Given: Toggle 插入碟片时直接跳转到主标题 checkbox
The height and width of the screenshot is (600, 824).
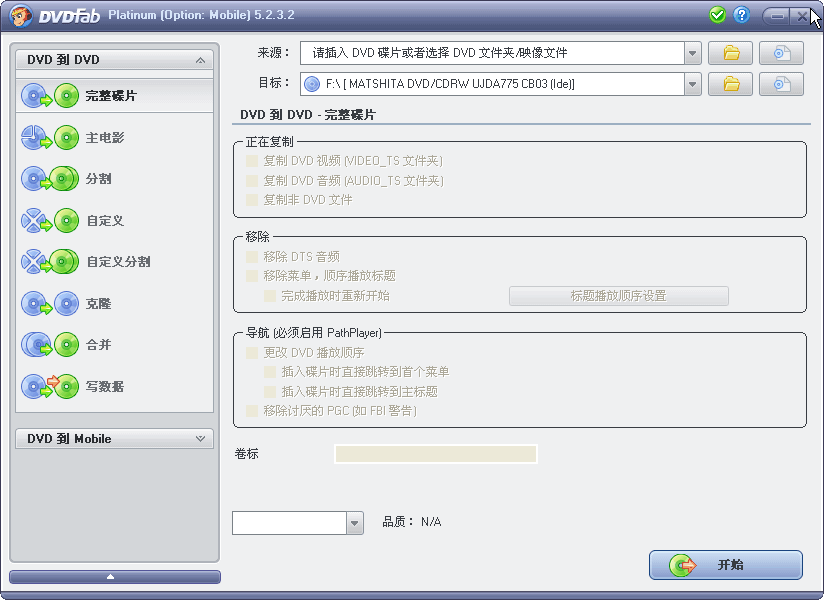Looking at the screenshot, I should pyautogui.click(x=270, y=391).
